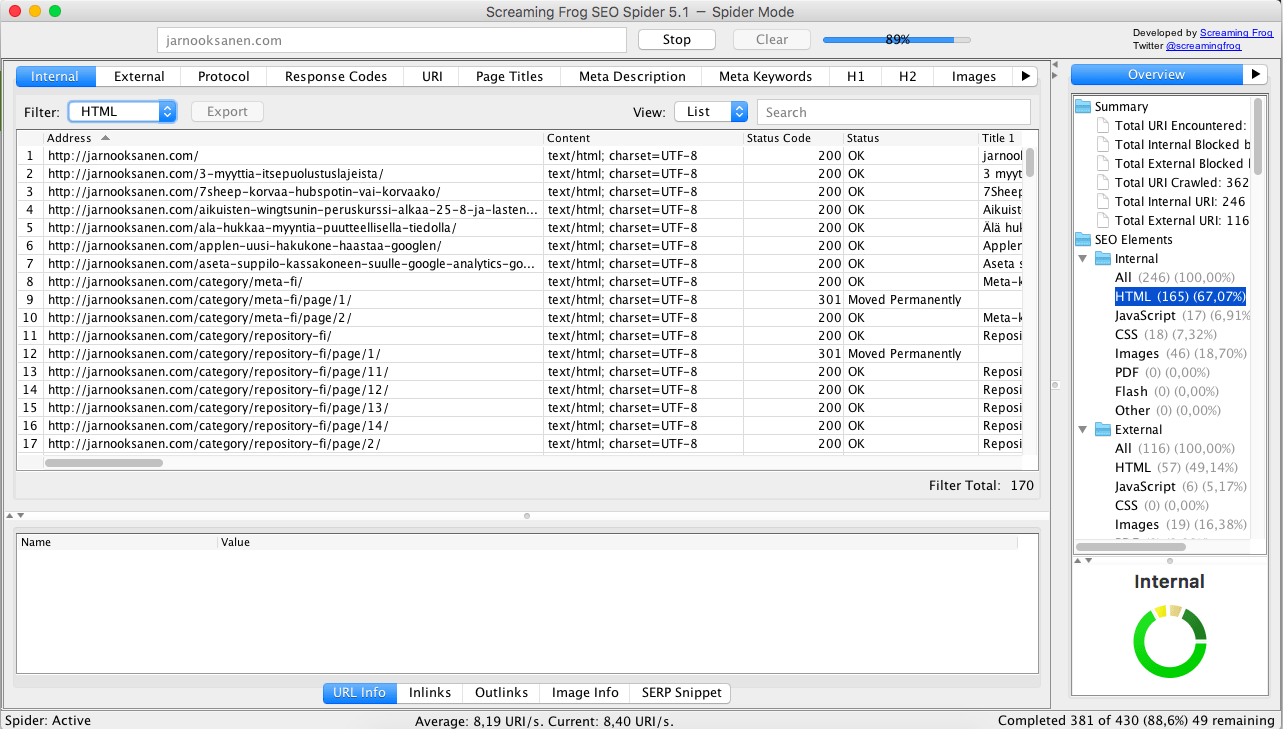
Task: Open the Images tab
Action: 974,76
